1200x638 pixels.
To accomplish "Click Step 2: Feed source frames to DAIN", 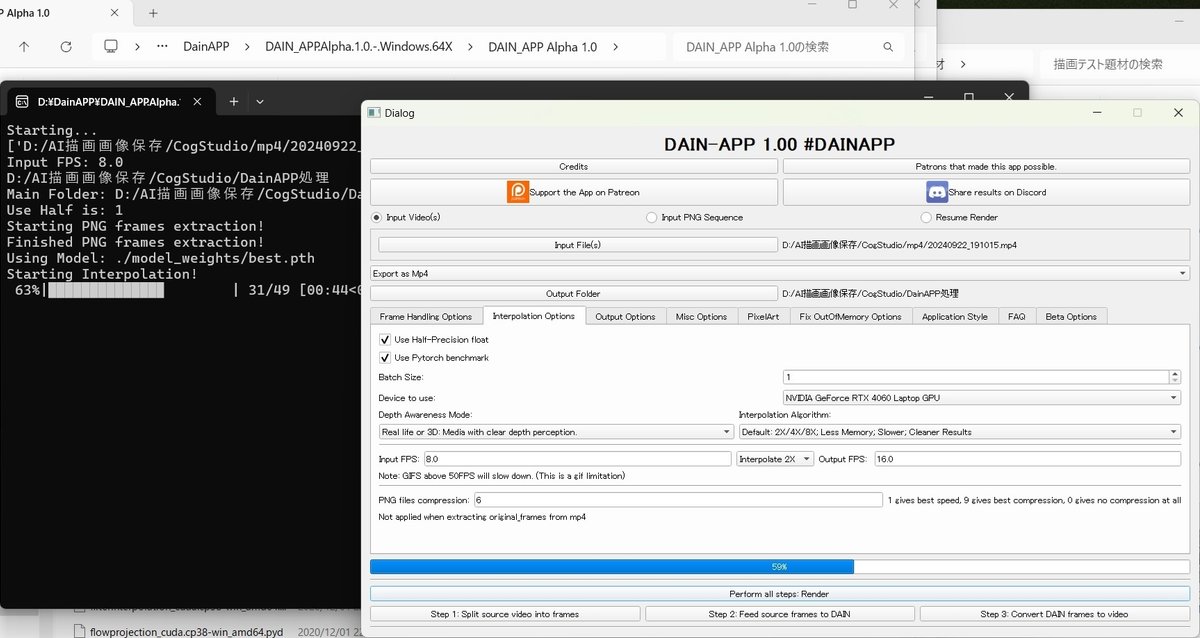I will click(x=779, y=614).
